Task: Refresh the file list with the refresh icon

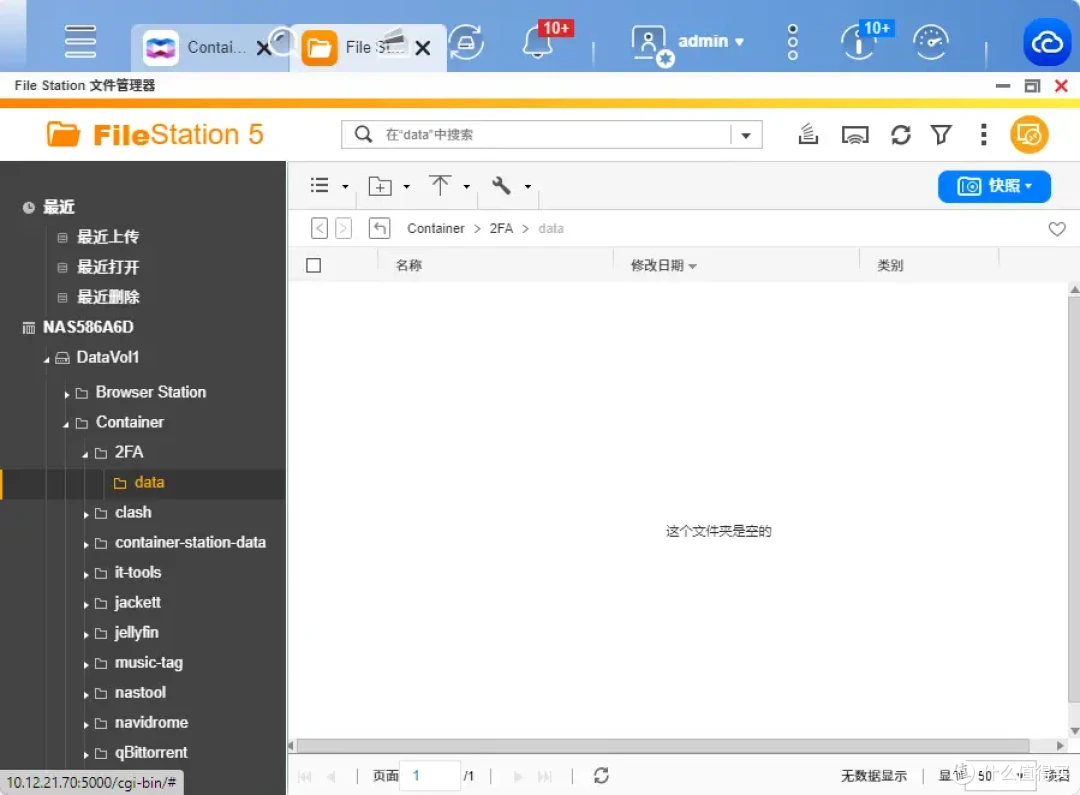Action: tap(901, 134)
